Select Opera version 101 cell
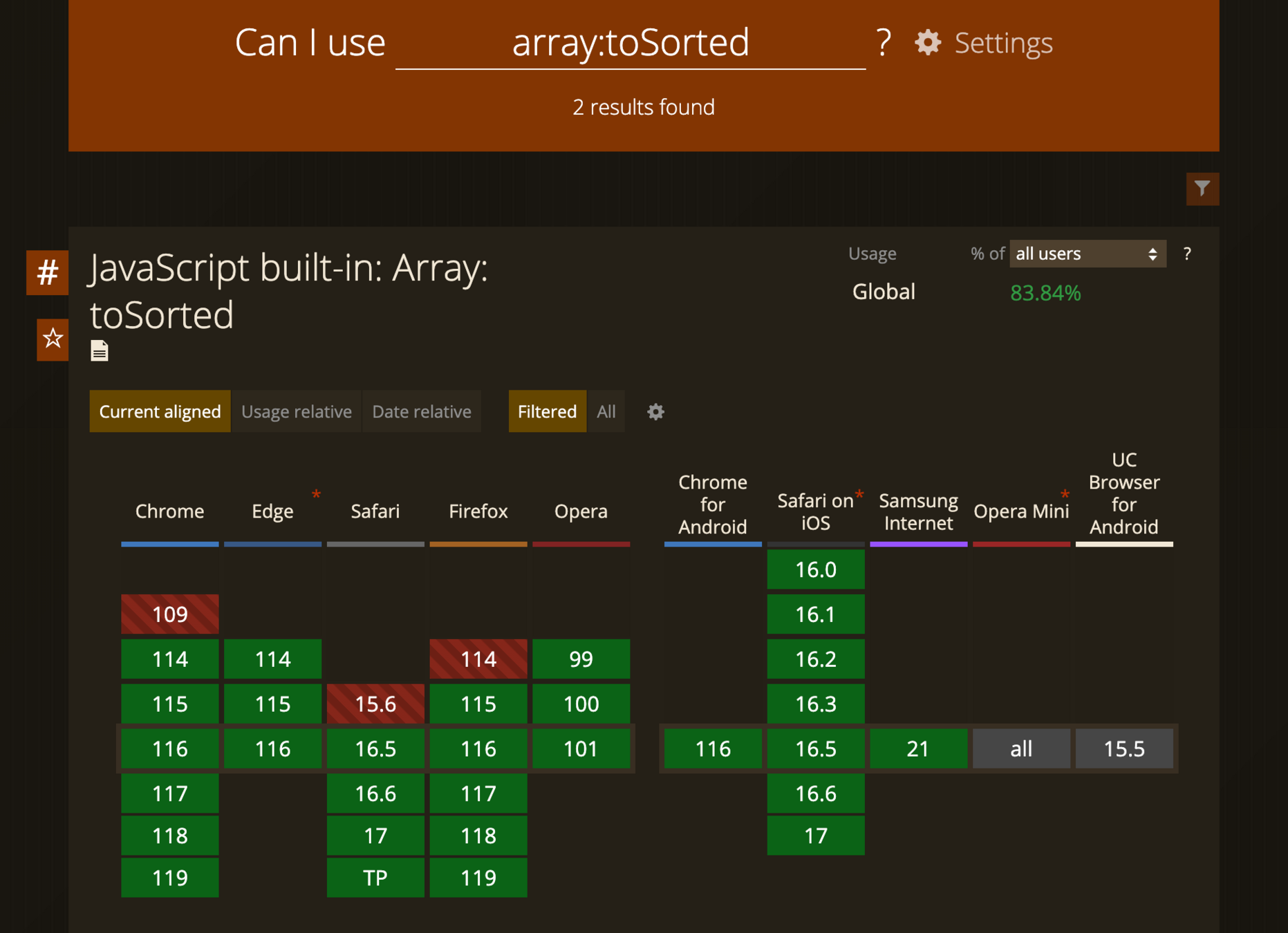 click(x=581, y=748)
